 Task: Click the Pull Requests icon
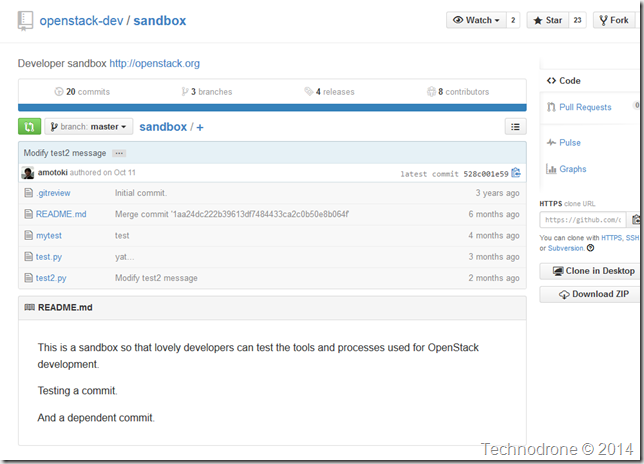[551, 107]
